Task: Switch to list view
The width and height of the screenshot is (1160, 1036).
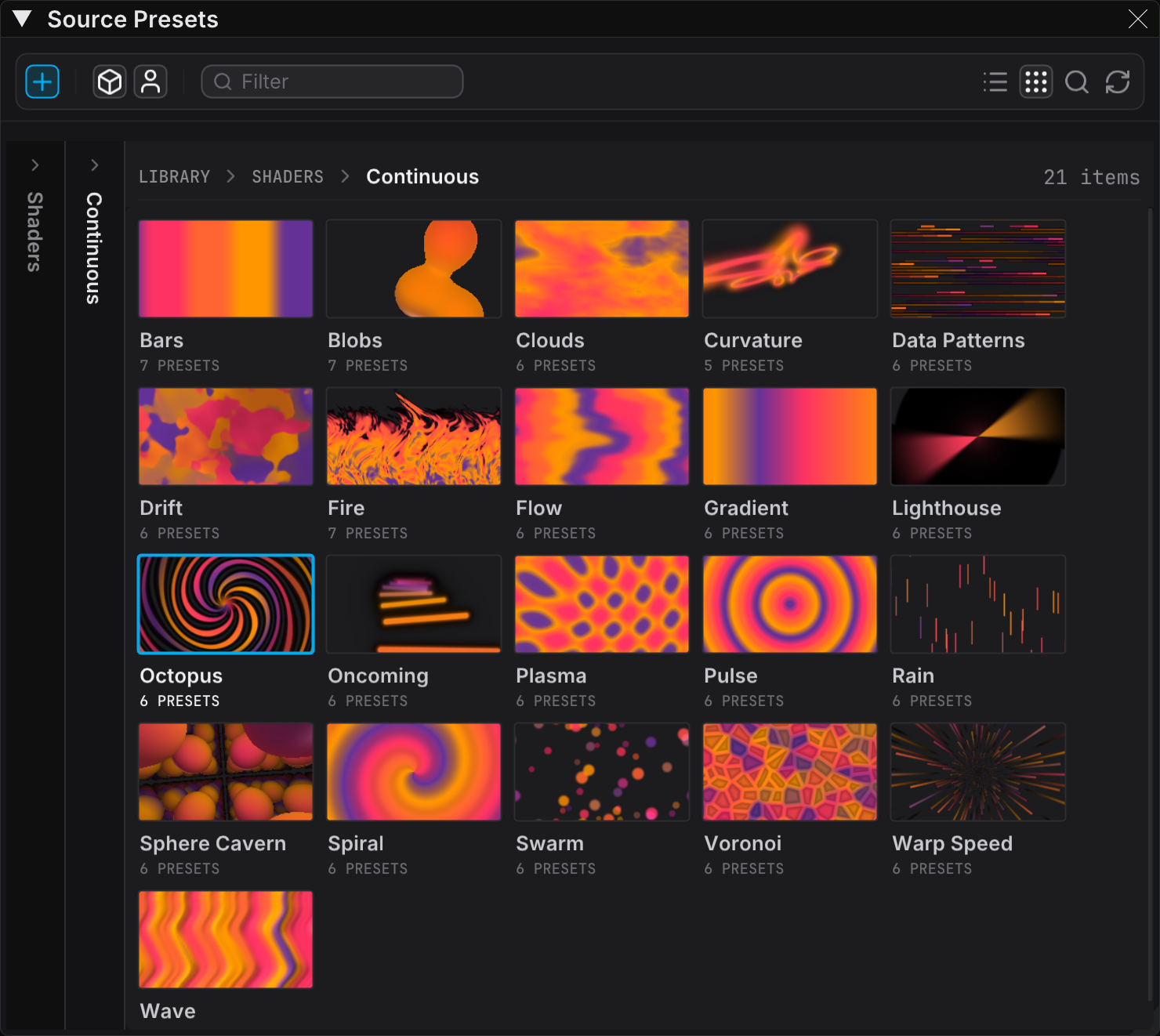Action: 995,82
